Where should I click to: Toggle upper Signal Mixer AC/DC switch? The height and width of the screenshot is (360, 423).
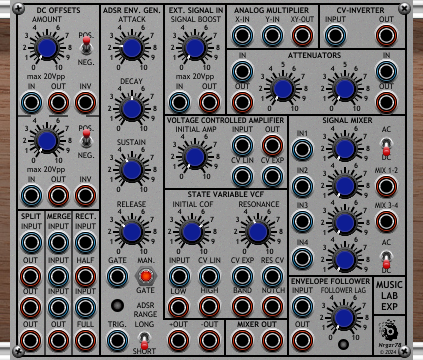(x=386, y=147)
